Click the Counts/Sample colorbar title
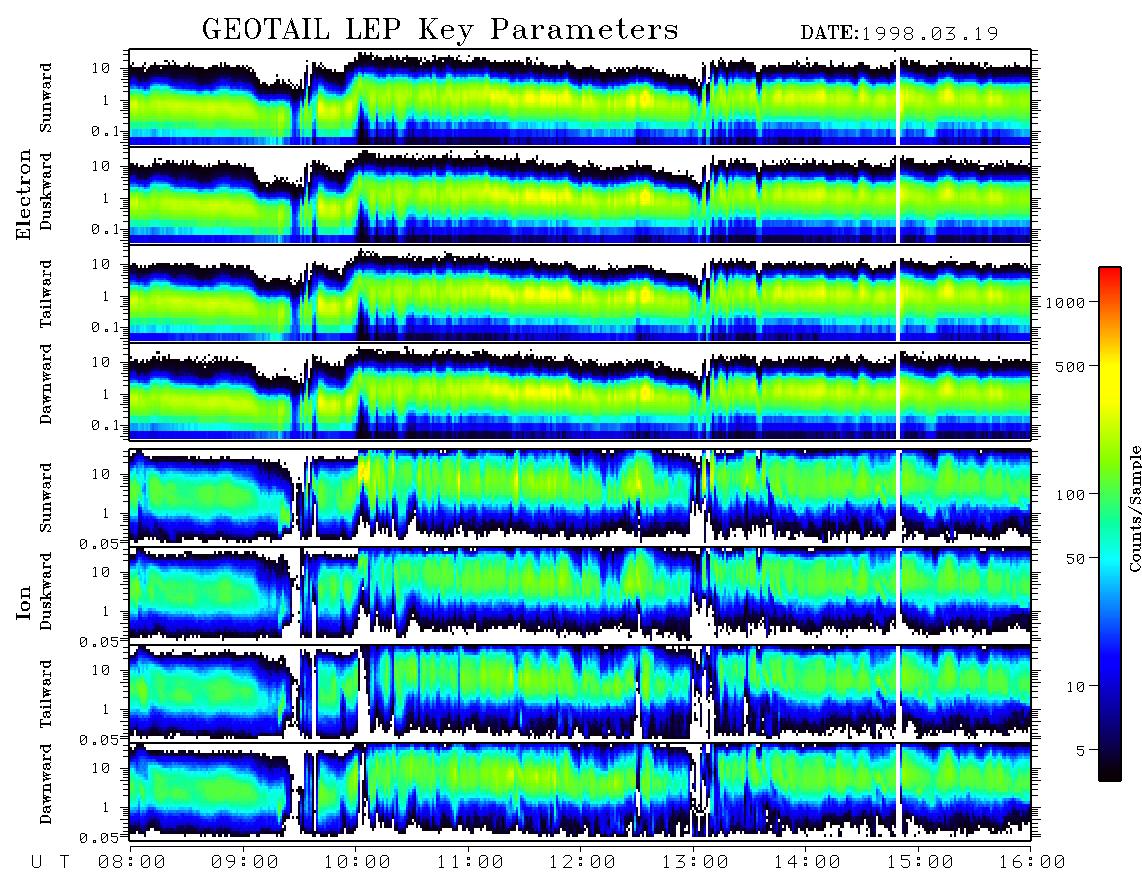 1134,508
